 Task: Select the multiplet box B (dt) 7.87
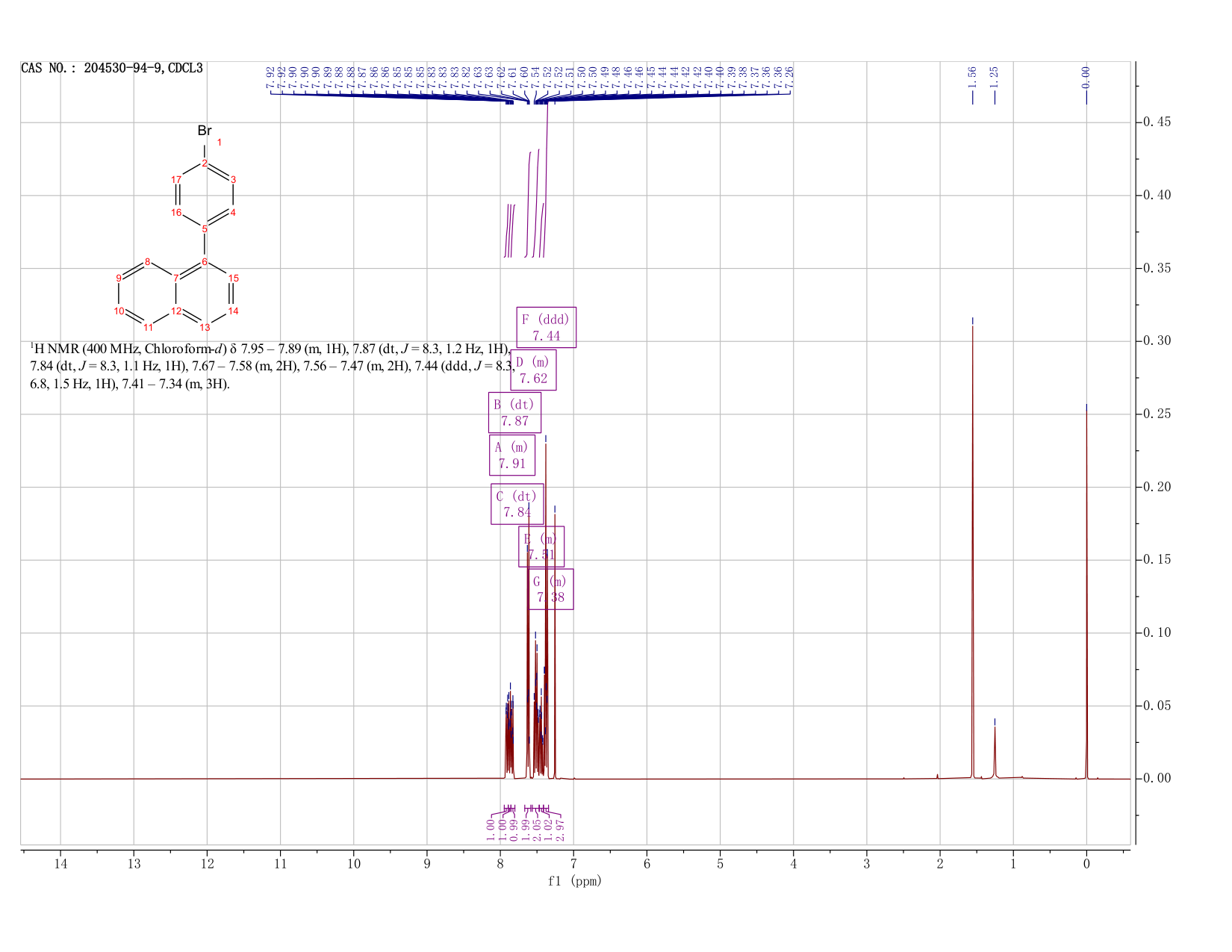coord(514,412)
